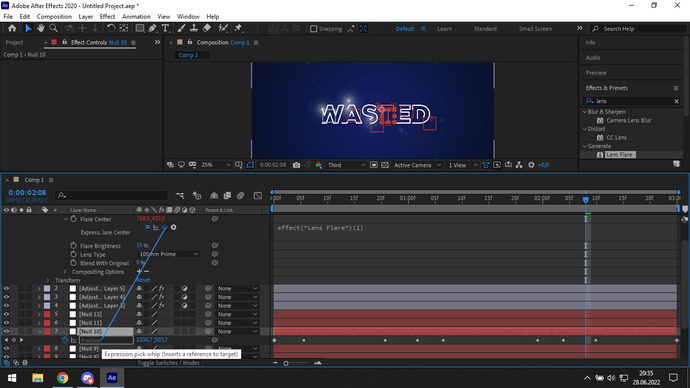The height and width of the screenshot is (388, 690).
Task: Hide layer 6 Null 11
Action: tap(6, 323)
